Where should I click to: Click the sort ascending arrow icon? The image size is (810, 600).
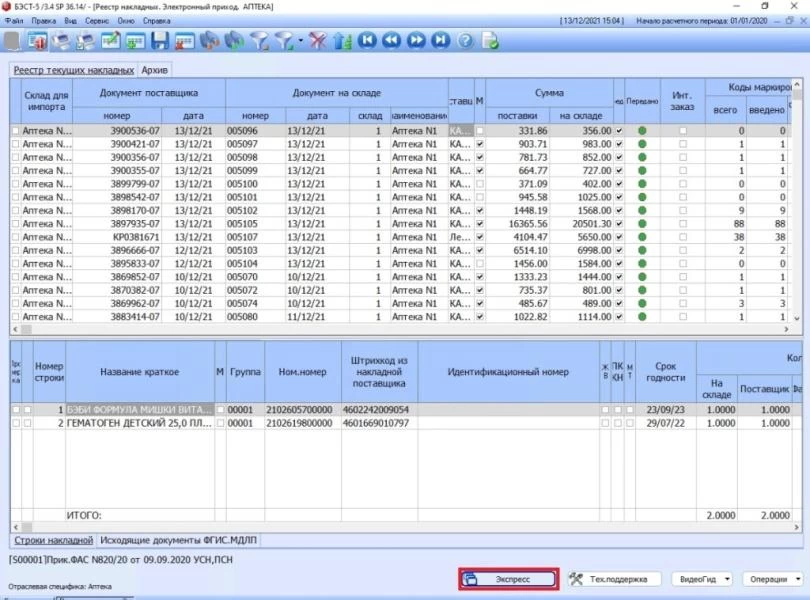click(342, 41)
